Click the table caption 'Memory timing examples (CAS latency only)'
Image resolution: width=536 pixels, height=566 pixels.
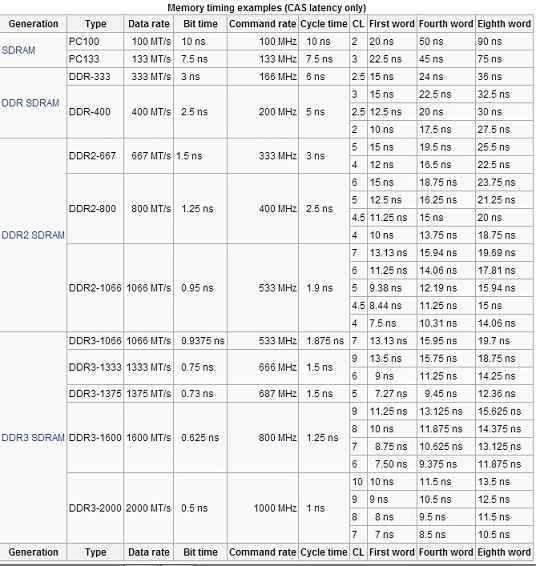[x=267, y=8]
